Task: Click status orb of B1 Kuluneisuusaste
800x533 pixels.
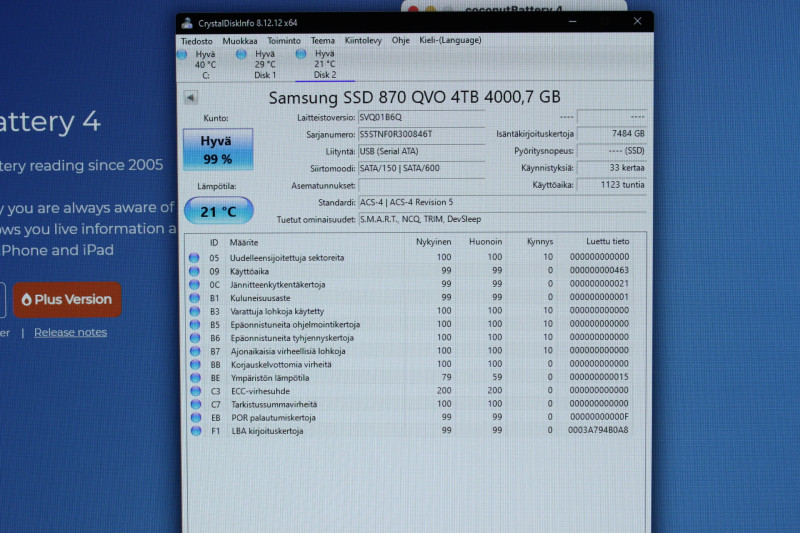Action: pyautogui.click(x=194, y=297)
